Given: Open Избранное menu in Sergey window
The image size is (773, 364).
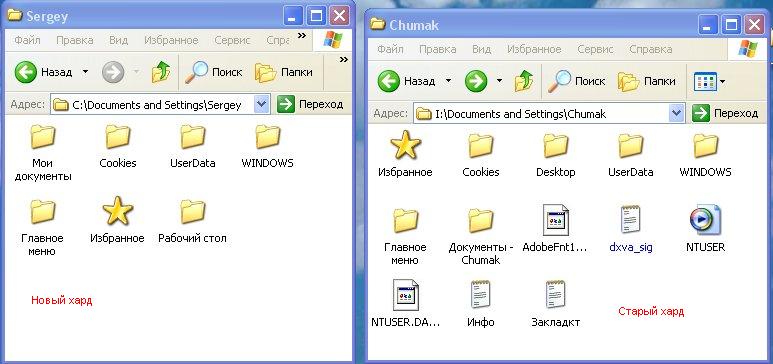Looking at the screenshot, I should click(171, 40).
